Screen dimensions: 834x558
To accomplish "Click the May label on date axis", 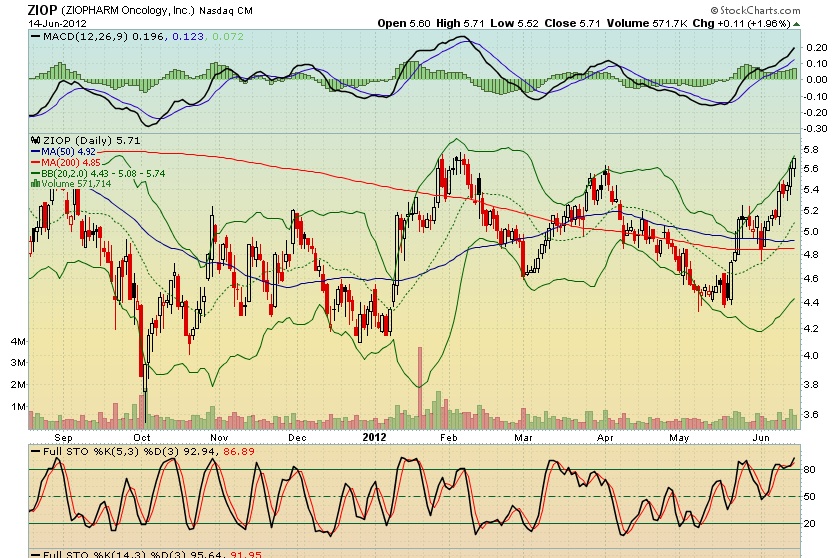I will click(x=679, y=437).
